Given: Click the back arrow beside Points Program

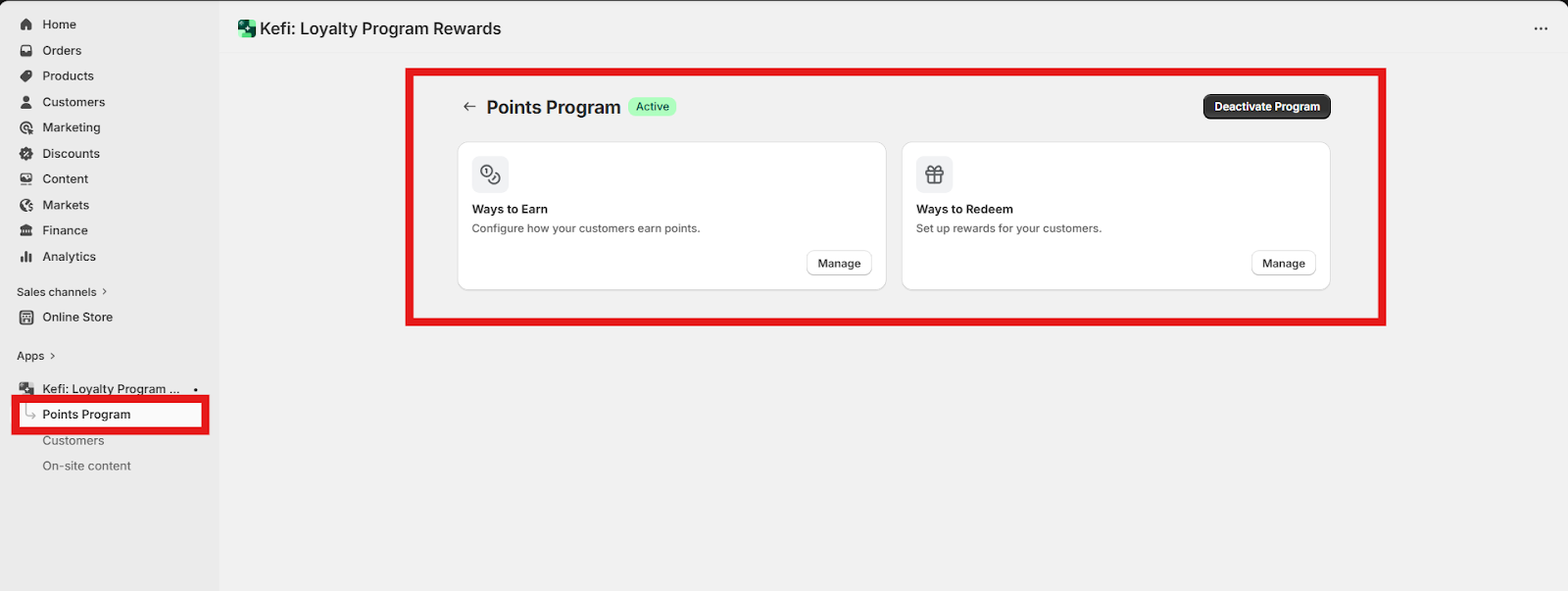Looking at the screenshot, I should [x=469, y=107].
